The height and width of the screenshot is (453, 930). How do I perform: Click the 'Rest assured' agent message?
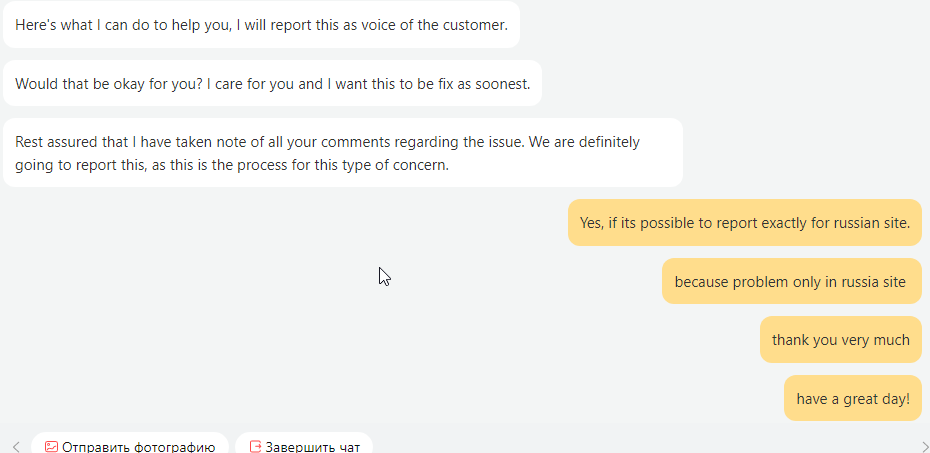(x=343, y=153)
